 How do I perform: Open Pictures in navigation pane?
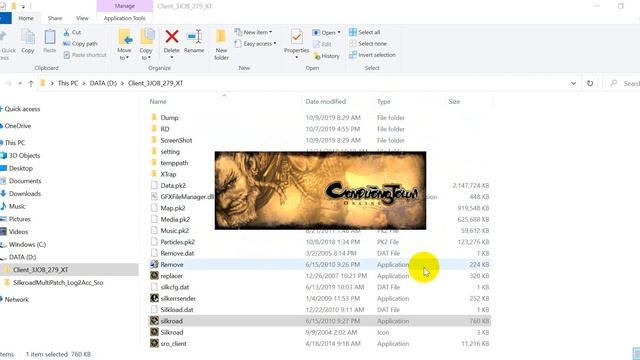coord(20,219)
